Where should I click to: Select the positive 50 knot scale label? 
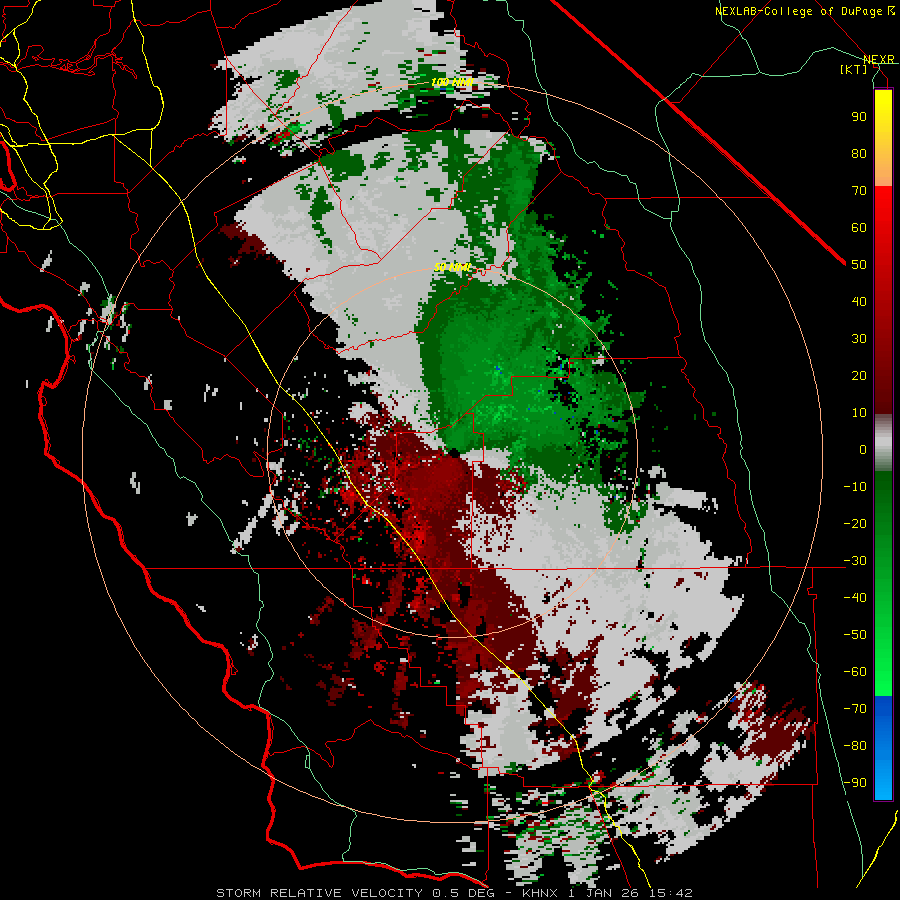pyautogui.click(x=859, y=265)
